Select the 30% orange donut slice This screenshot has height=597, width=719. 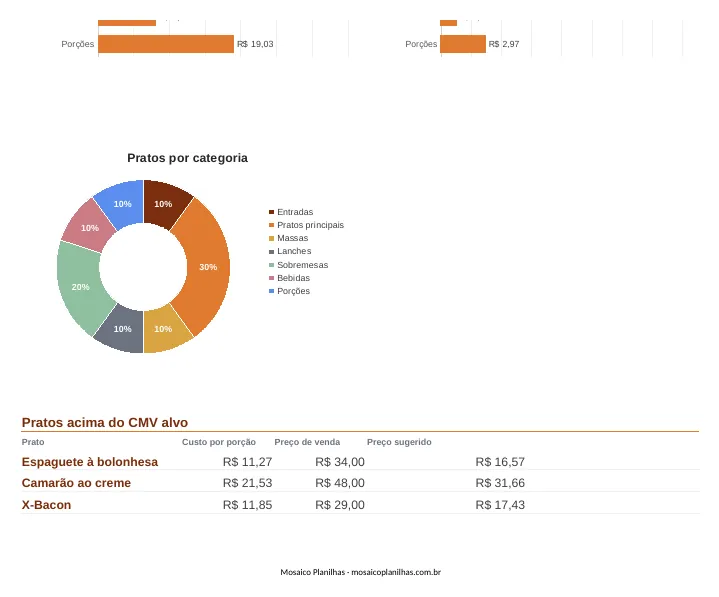207,267
